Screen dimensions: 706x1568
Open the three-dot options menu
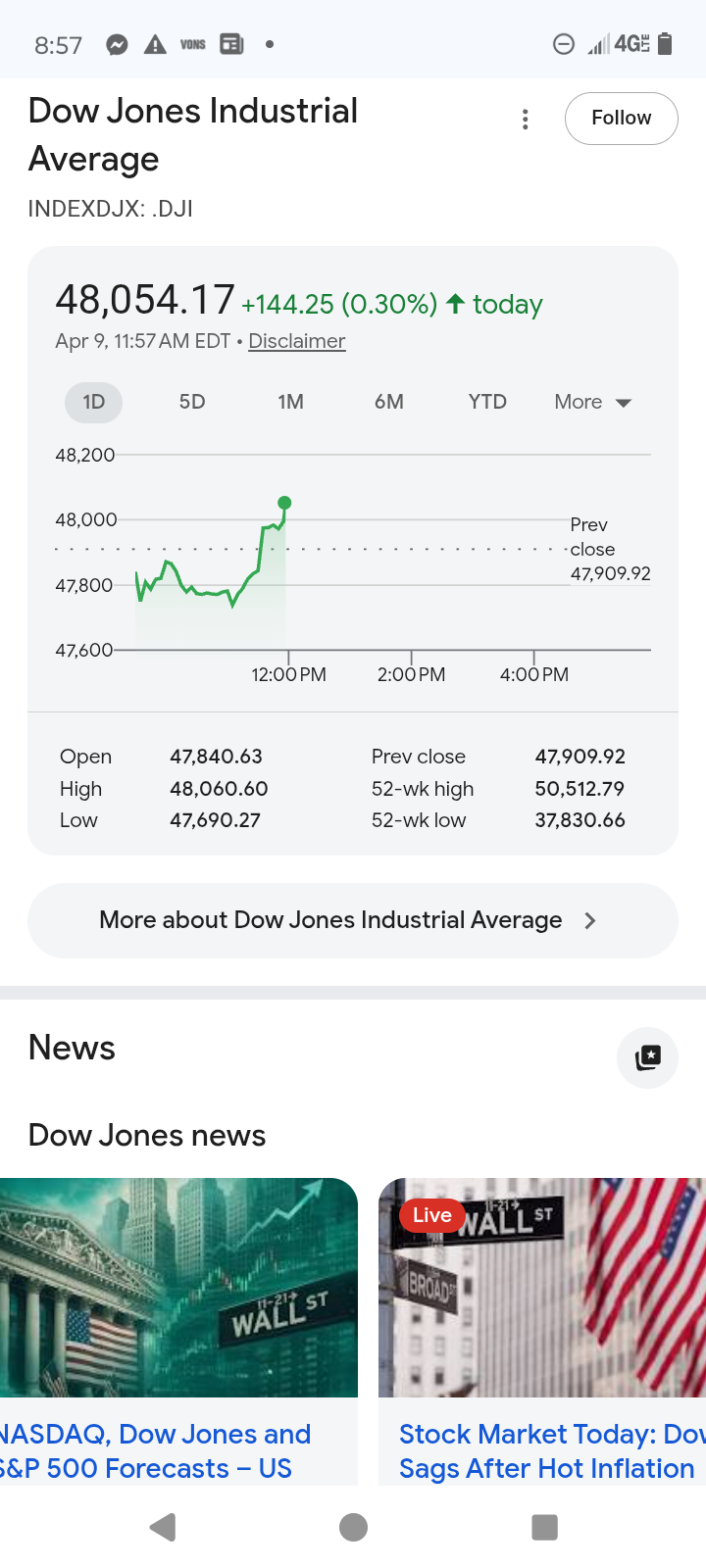pos(526,119)
